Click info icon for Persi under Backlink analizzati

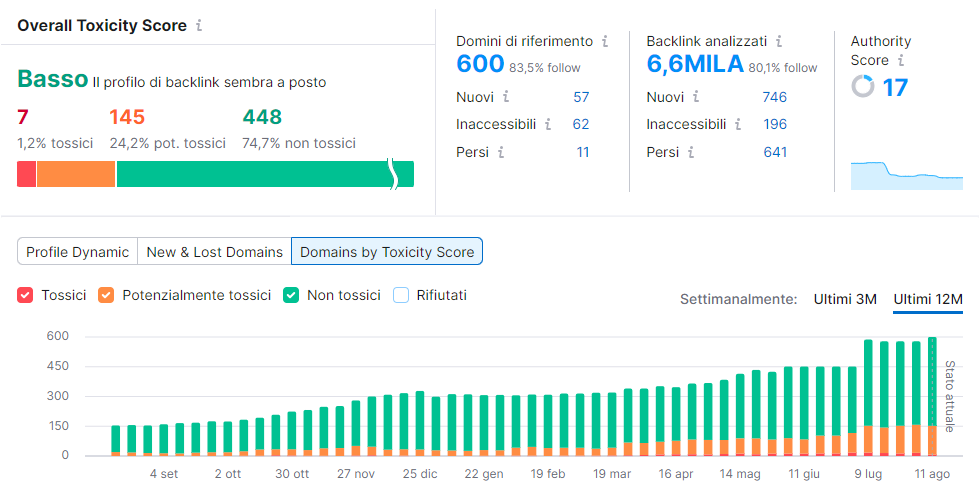[691, 152]
